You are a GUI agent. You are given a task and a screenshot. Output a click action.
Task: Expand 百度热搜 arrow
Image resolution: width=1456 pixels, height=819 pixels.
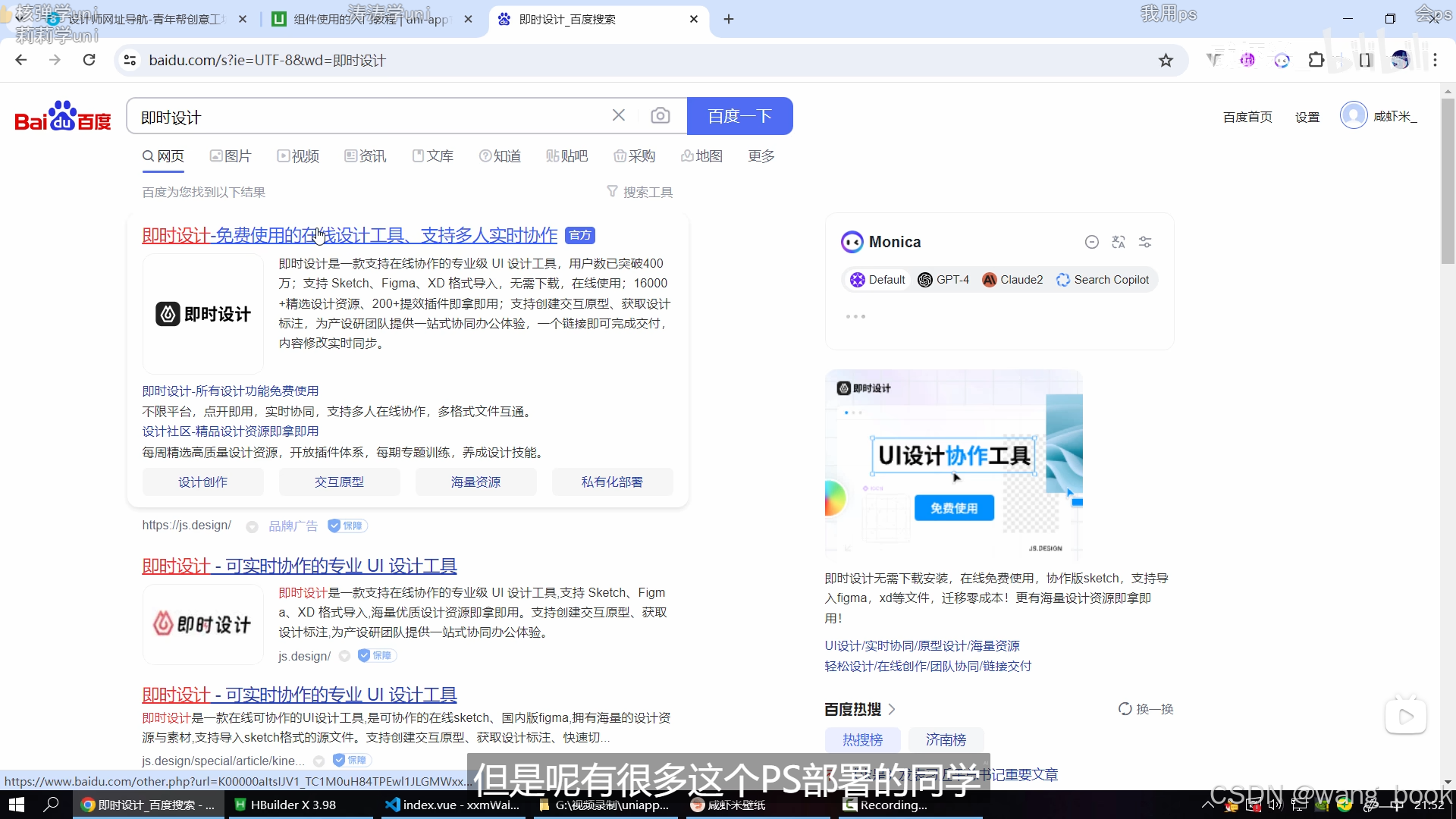[x=892, y=709]
